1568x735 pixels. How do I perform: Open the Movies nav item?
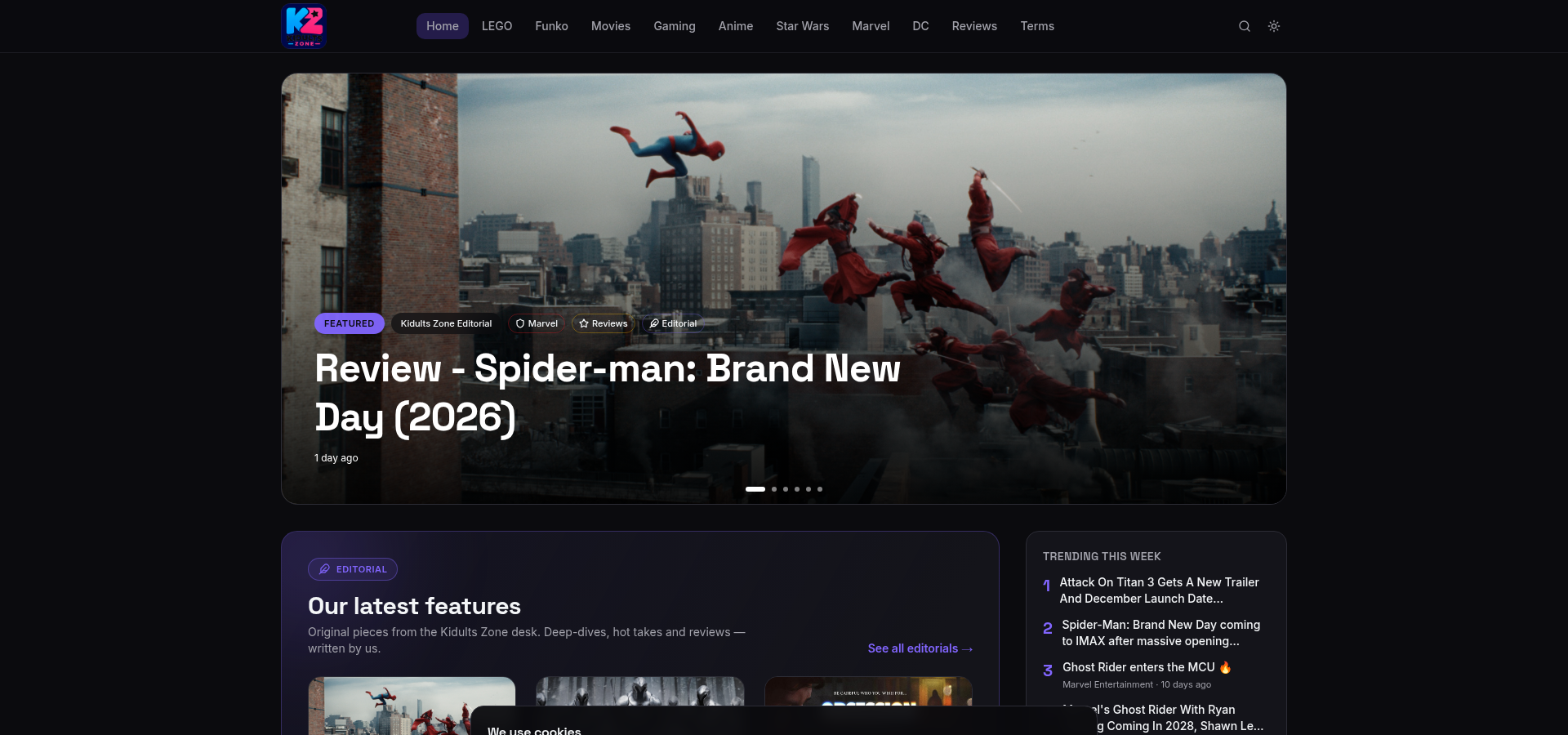(x=611, y=26)
